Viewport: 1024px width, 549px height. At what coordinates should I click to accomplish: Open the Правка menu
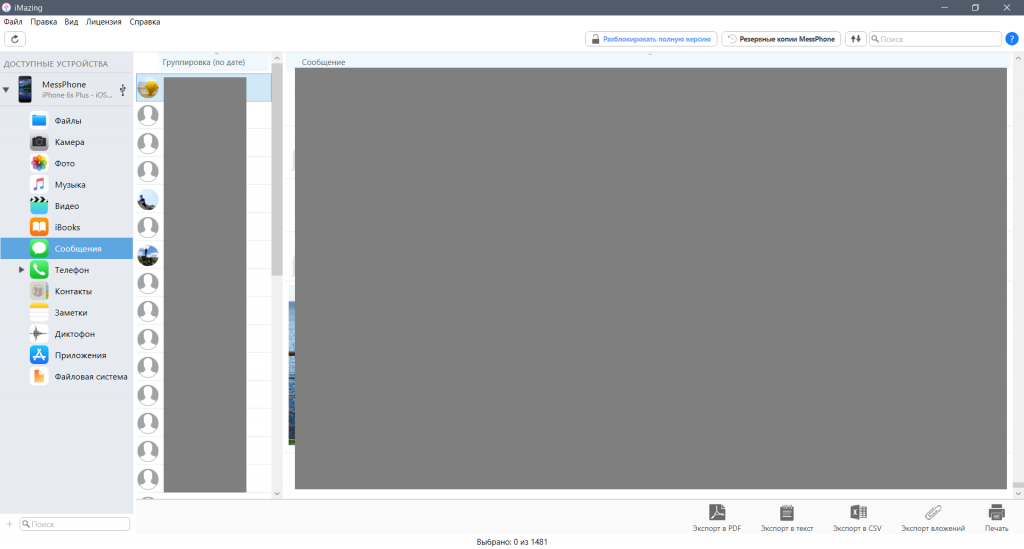coord(44,22)
